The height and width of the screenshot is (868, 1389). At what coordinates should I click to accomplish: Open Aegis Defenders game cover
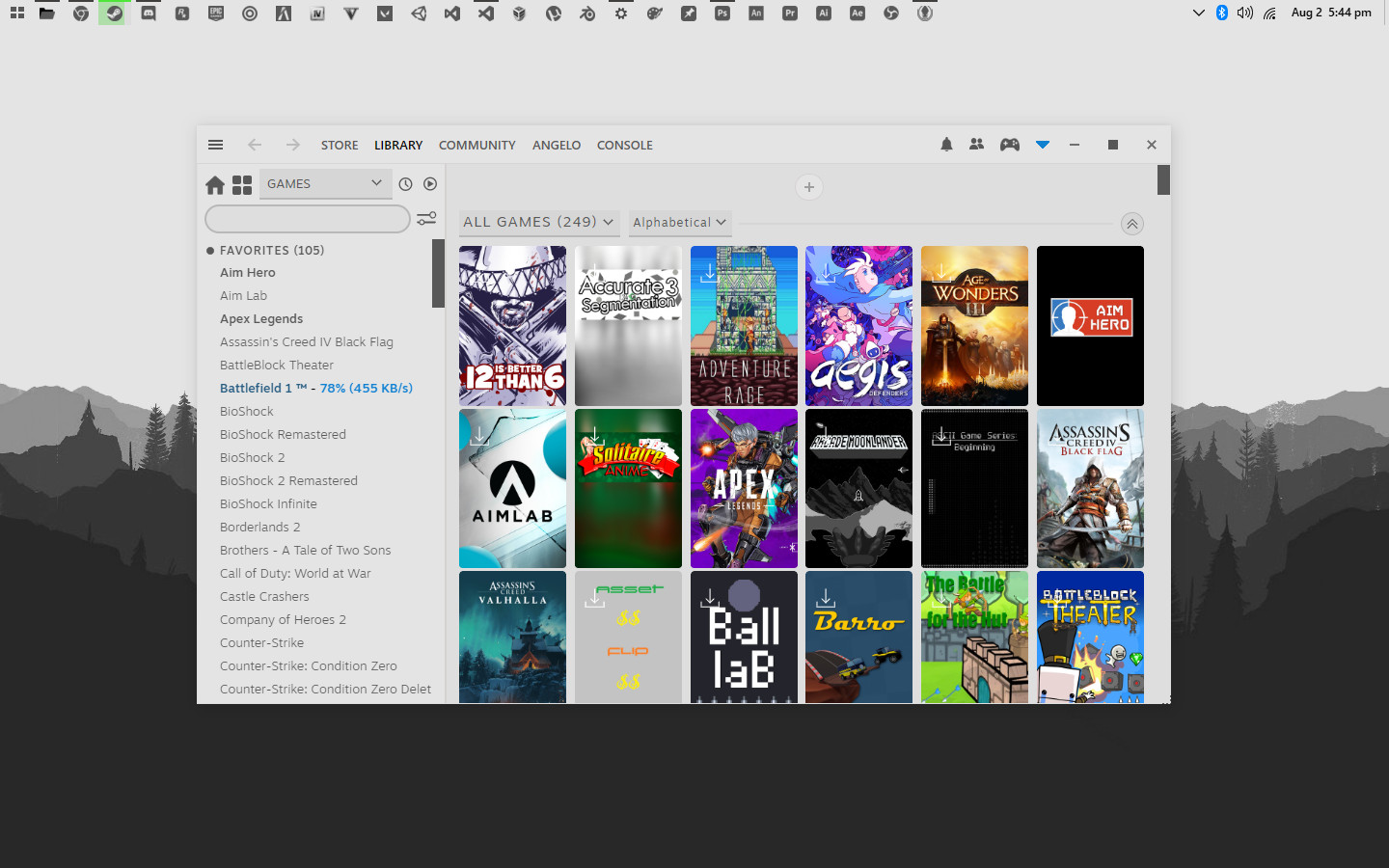click(858, 326)
